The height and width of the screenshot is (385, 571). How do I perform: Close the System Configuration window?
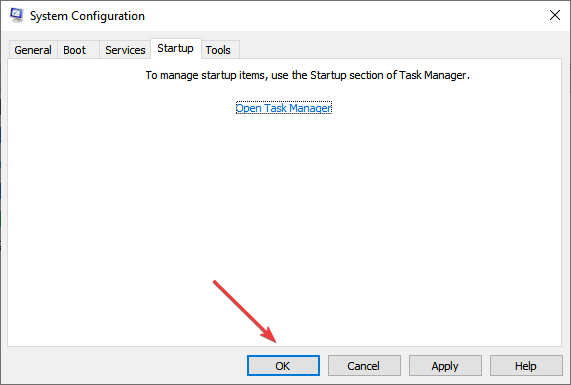(555, 15)
